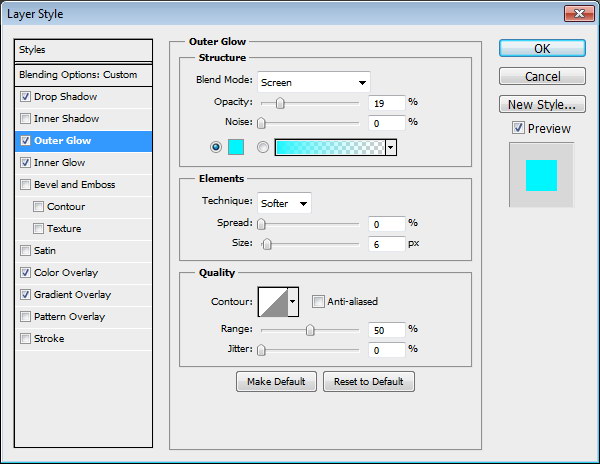Screen dimensions: 600x464
Task: Select the gradient radio button
Action: click(264, 147)
